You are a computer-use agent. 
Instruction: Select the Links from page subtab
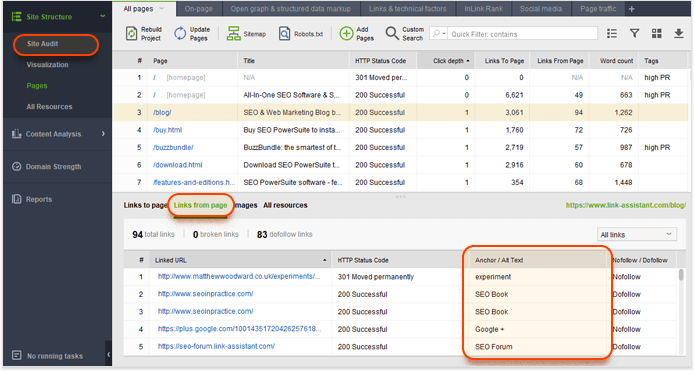click(200, 205)
